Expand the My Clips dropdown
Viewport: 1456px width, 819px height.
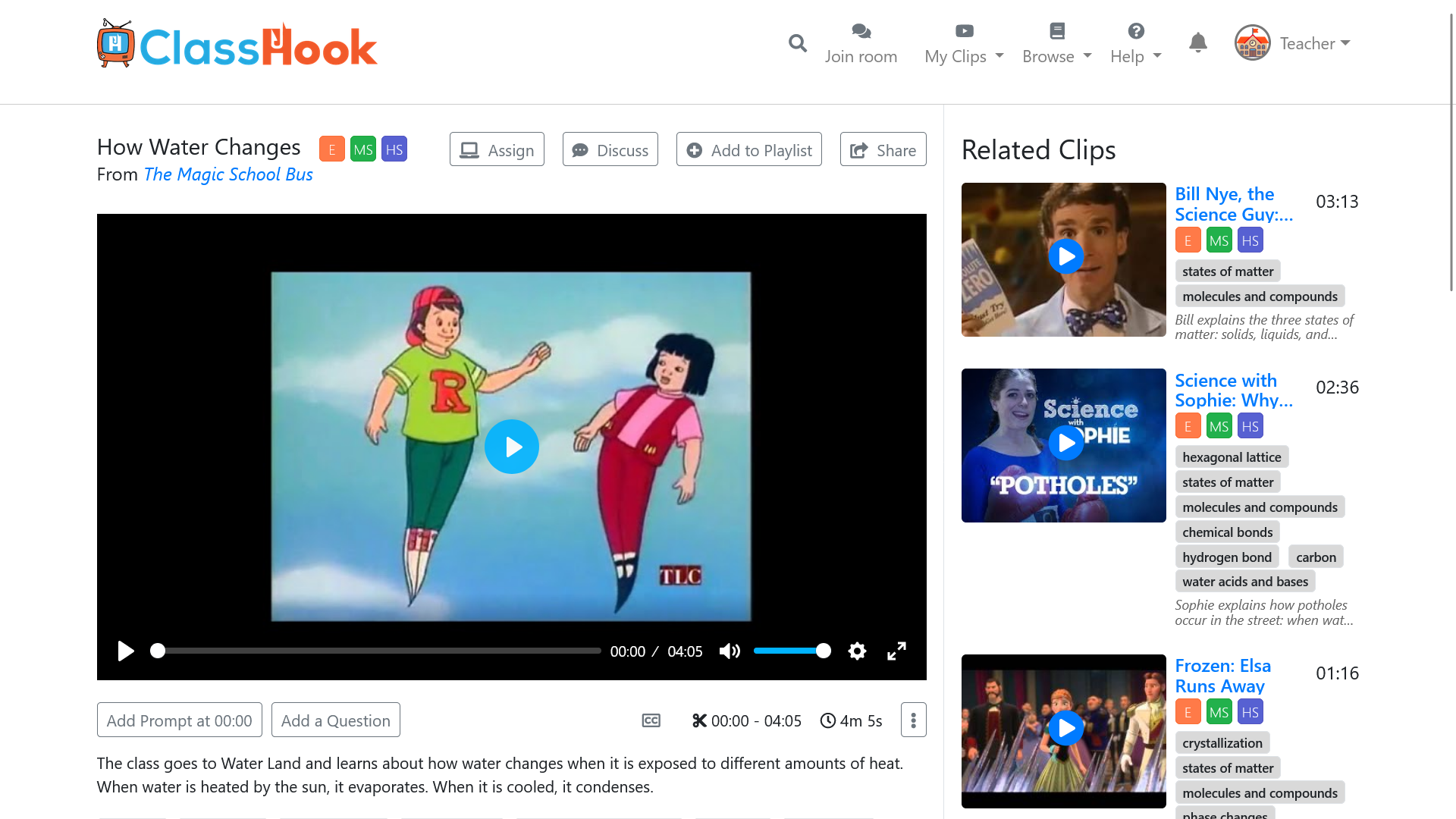click(964, 43)
